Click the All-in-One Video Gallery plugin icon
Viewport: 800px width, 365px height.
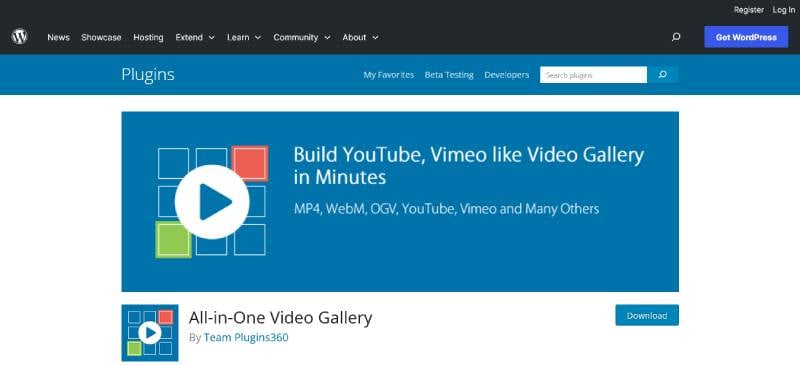pos(150,333)
